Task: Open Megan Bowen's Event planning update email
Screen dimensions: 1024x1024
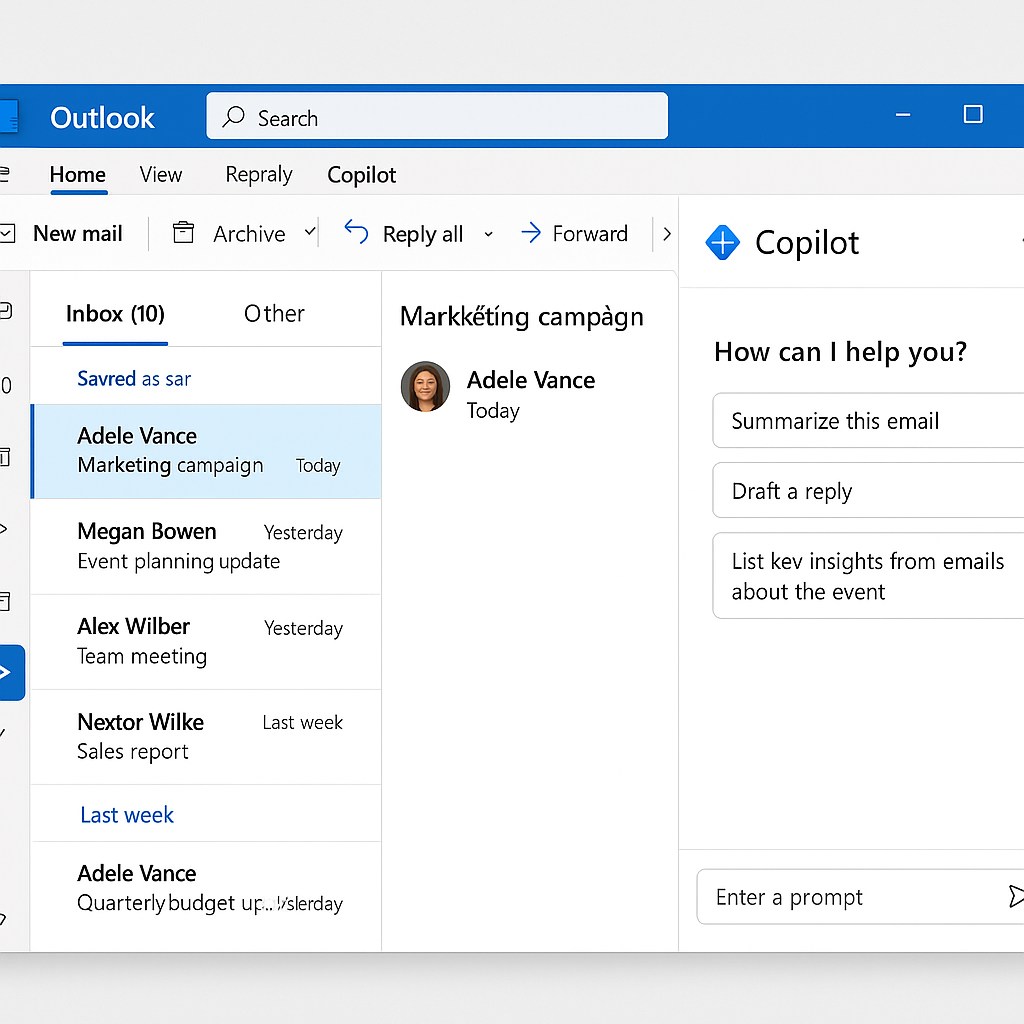Action: pyautogui.click(x=206, y=547)
